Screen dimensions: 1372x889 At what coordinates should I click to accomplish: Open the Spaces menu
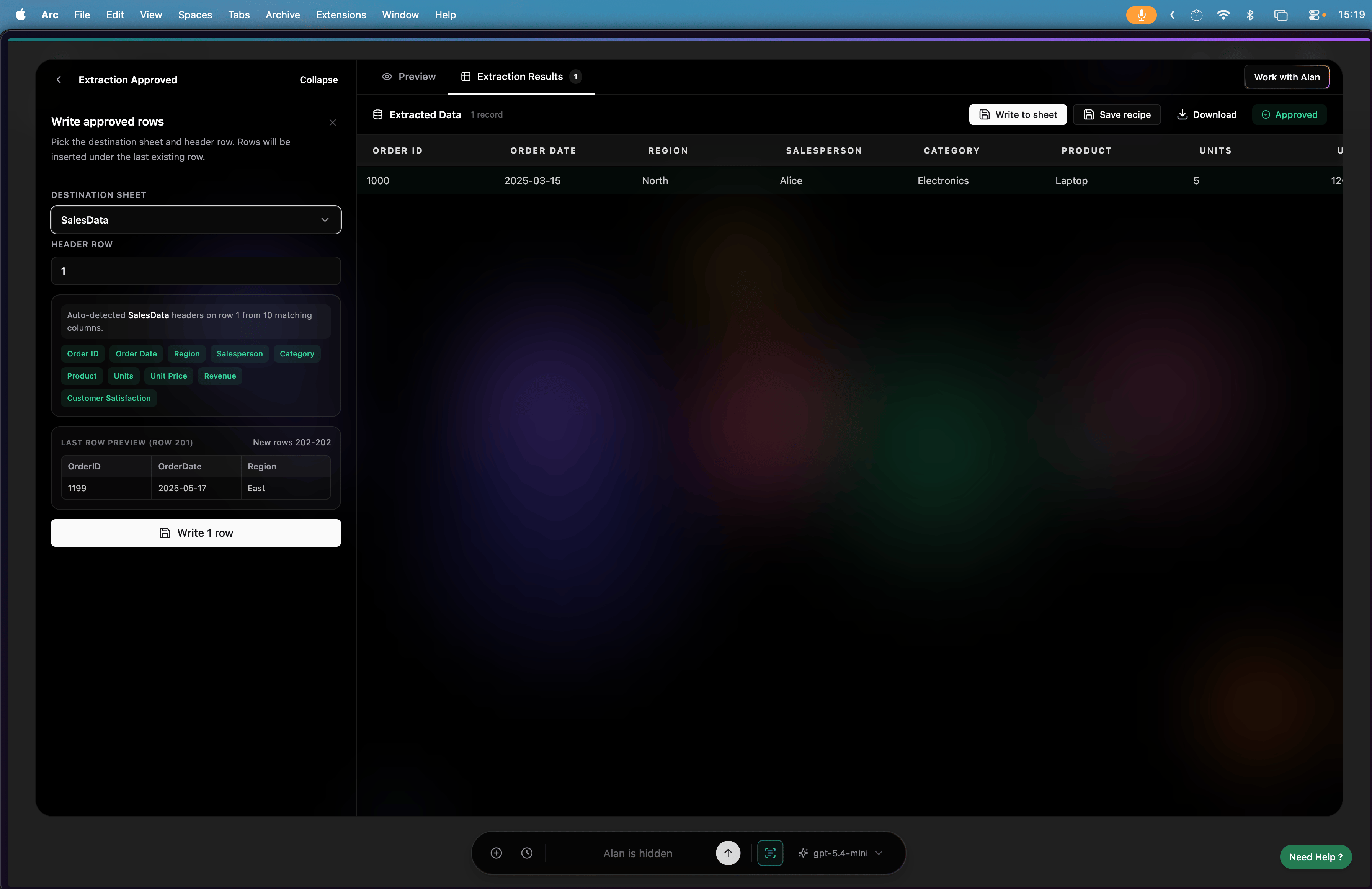point(195,15)
